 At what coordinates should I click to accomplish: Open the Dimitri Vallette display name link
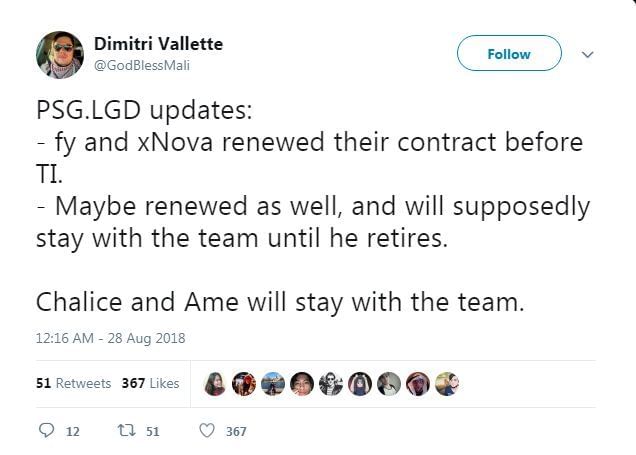coord(158,44)
